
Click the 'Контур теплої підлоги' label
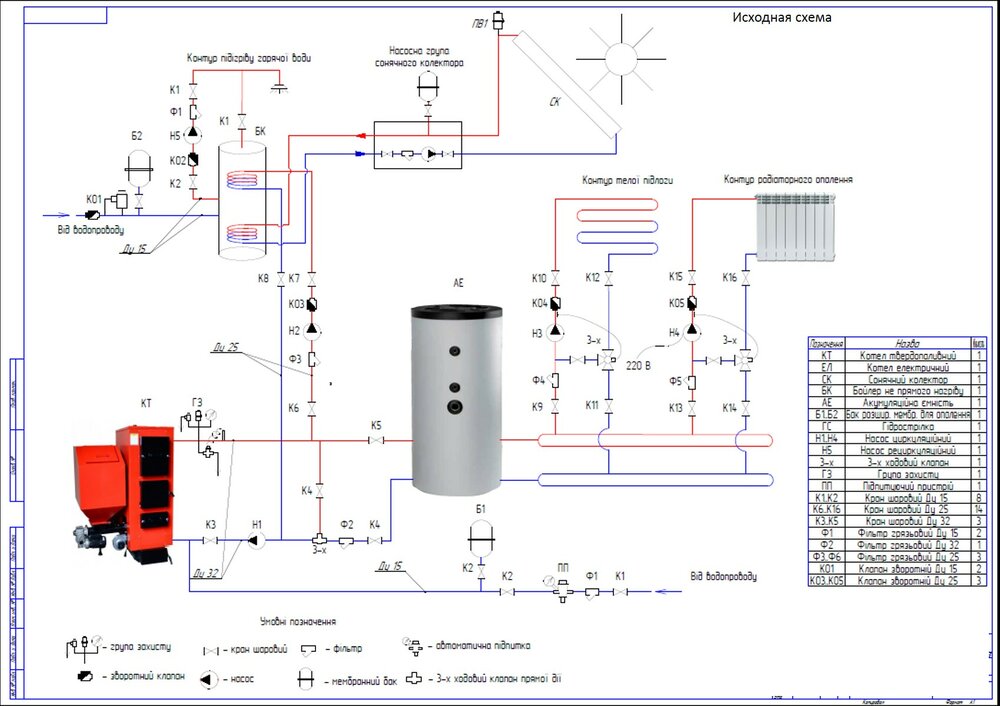click(627, 180)
